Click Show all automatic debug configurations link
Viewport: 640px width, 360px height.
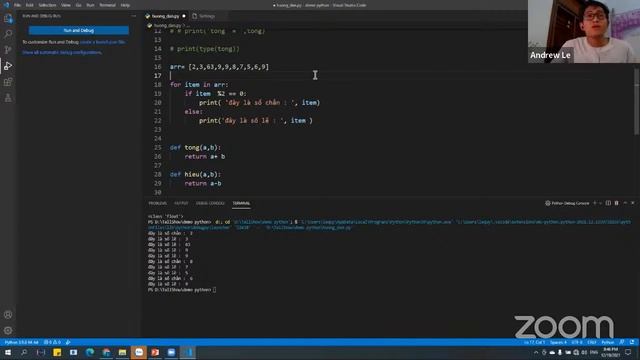pyautogui.click(x=62, y=52)
